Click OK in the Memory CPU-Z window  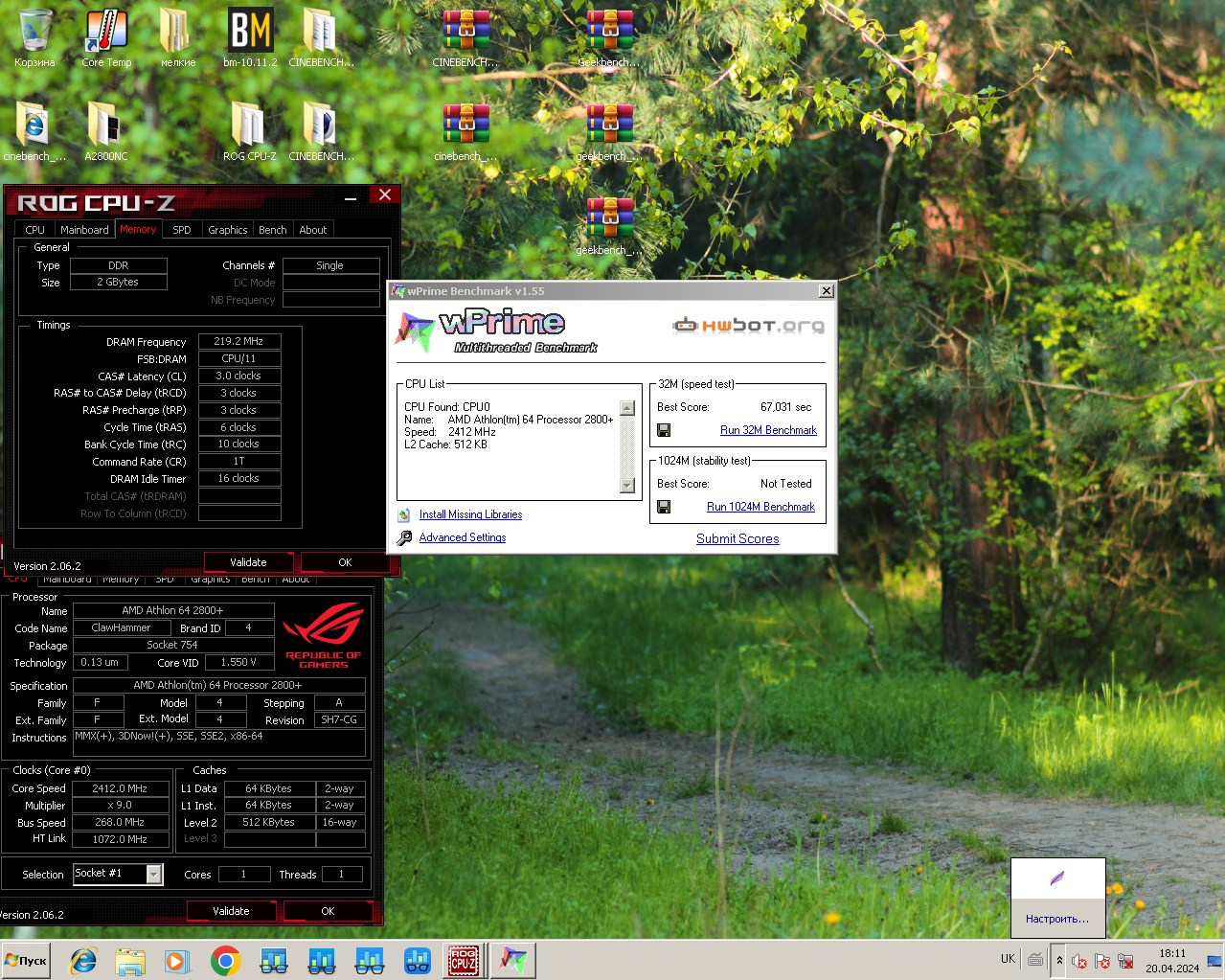[x=345, y=562]
